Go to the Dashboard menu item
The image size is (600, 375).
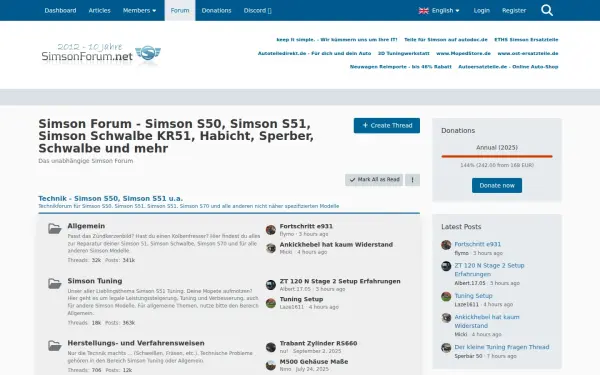[60, 10]
